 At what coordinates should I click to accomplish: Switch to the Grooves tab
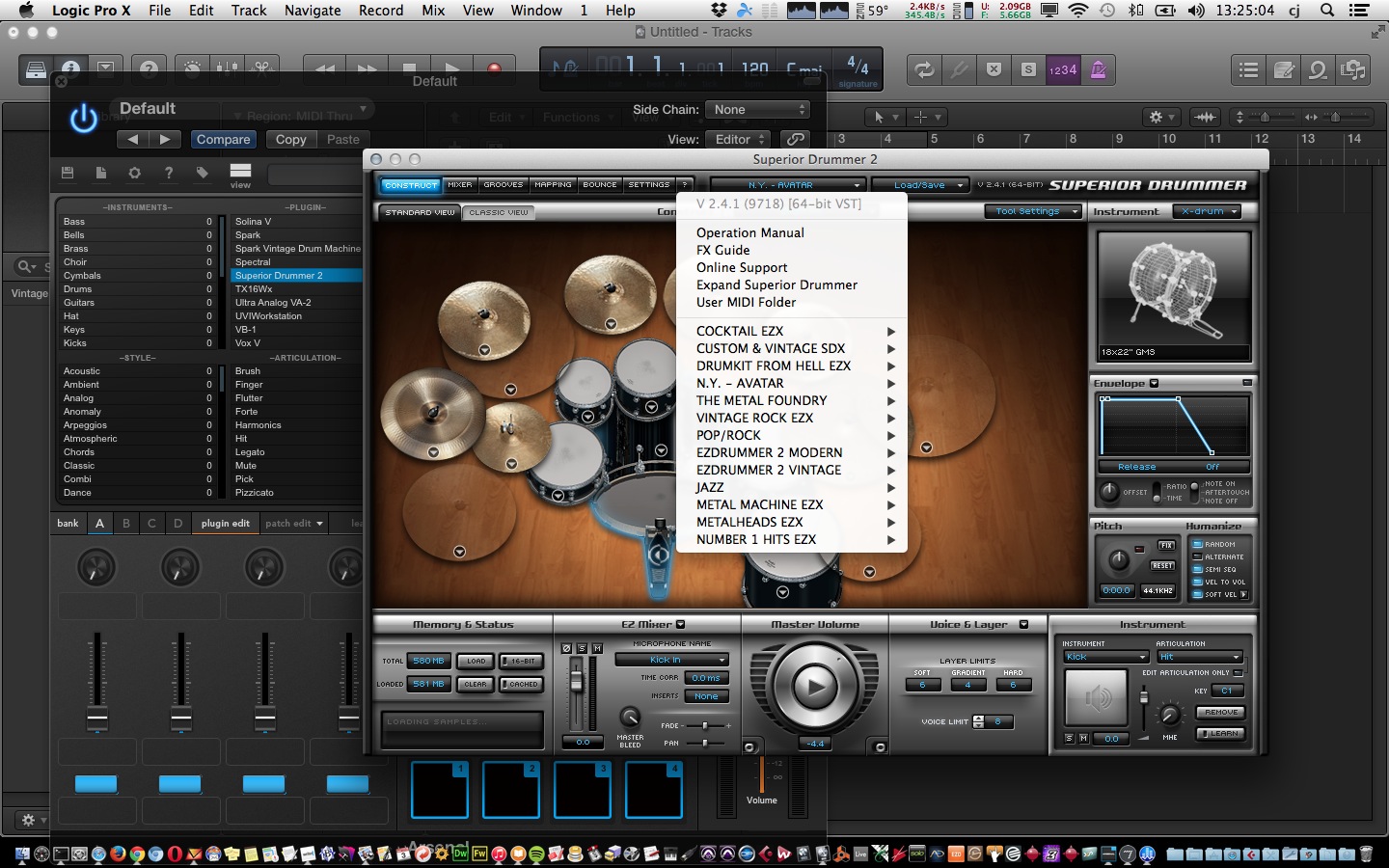[x=503, y=184]
